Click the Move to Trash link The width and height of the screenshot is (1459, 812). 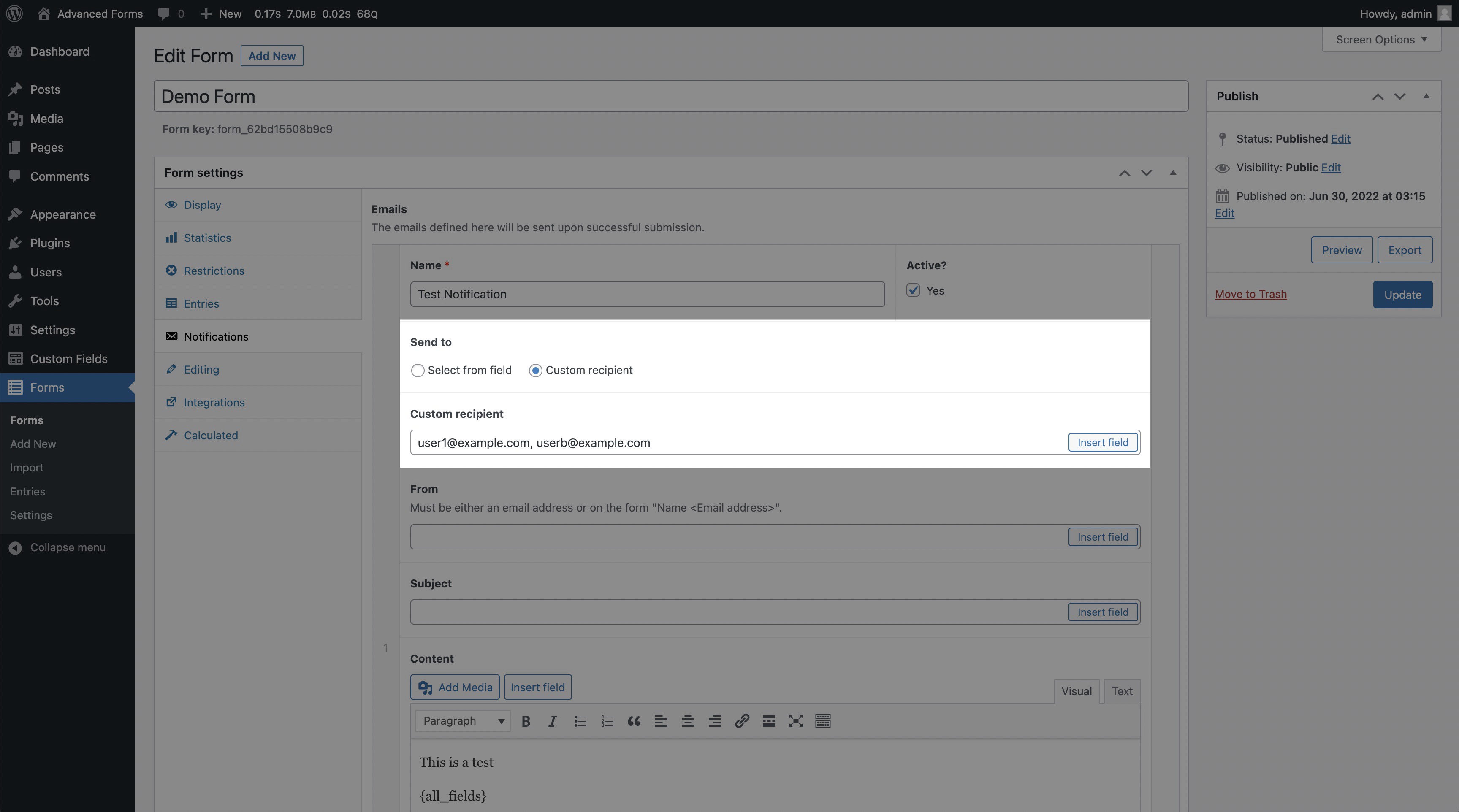coord(1250,295)
